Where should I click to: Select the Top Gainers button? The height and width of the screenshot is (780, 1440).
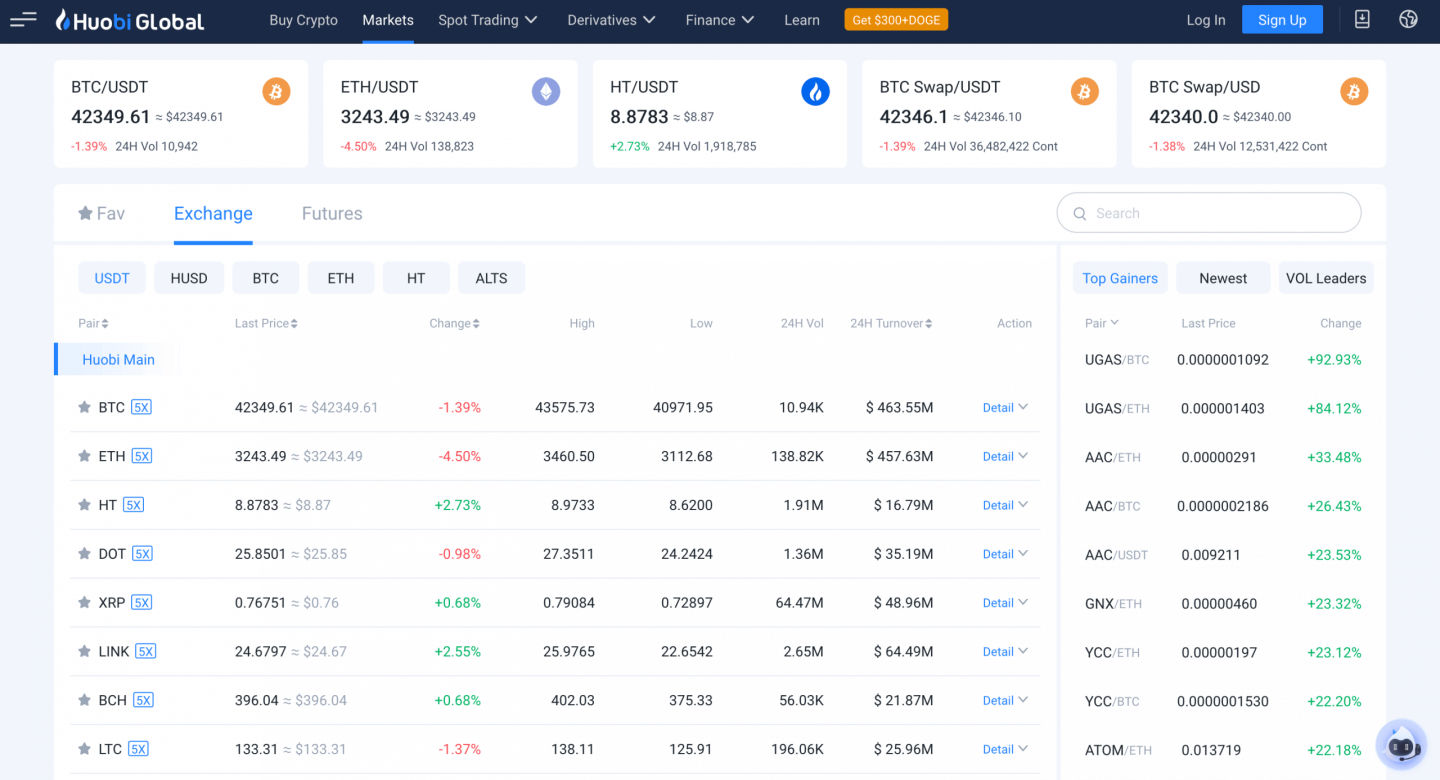click(1120, 278)
